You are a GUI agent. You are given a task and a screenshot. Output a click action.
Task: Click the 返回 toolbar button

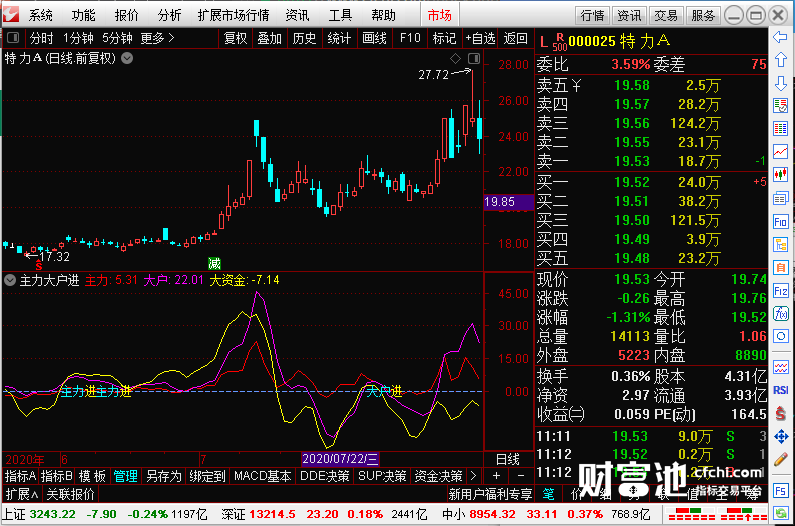tap(516, 38)
